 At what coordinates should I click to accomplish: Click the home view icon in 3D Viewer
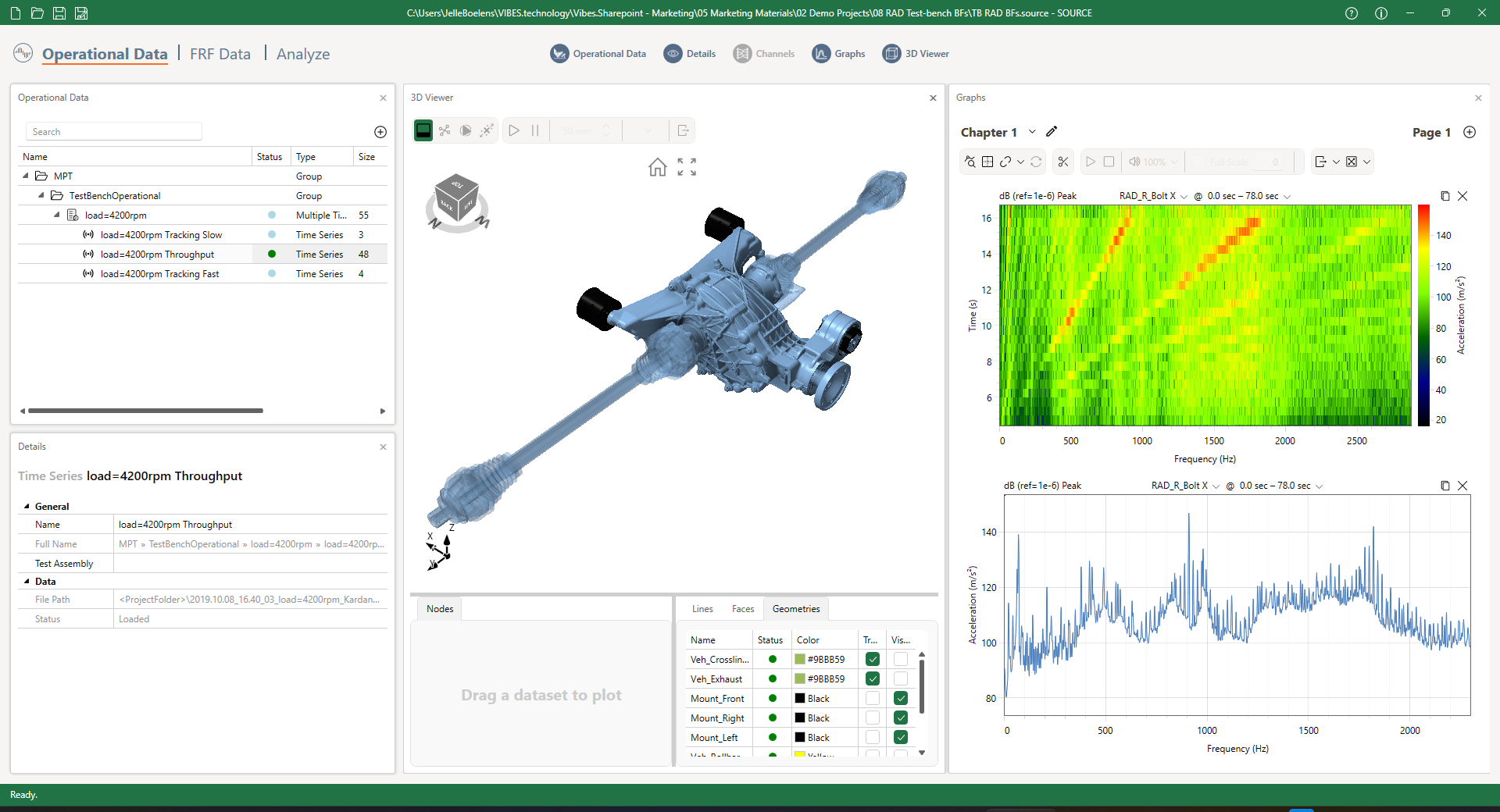[x=657, y=167]
